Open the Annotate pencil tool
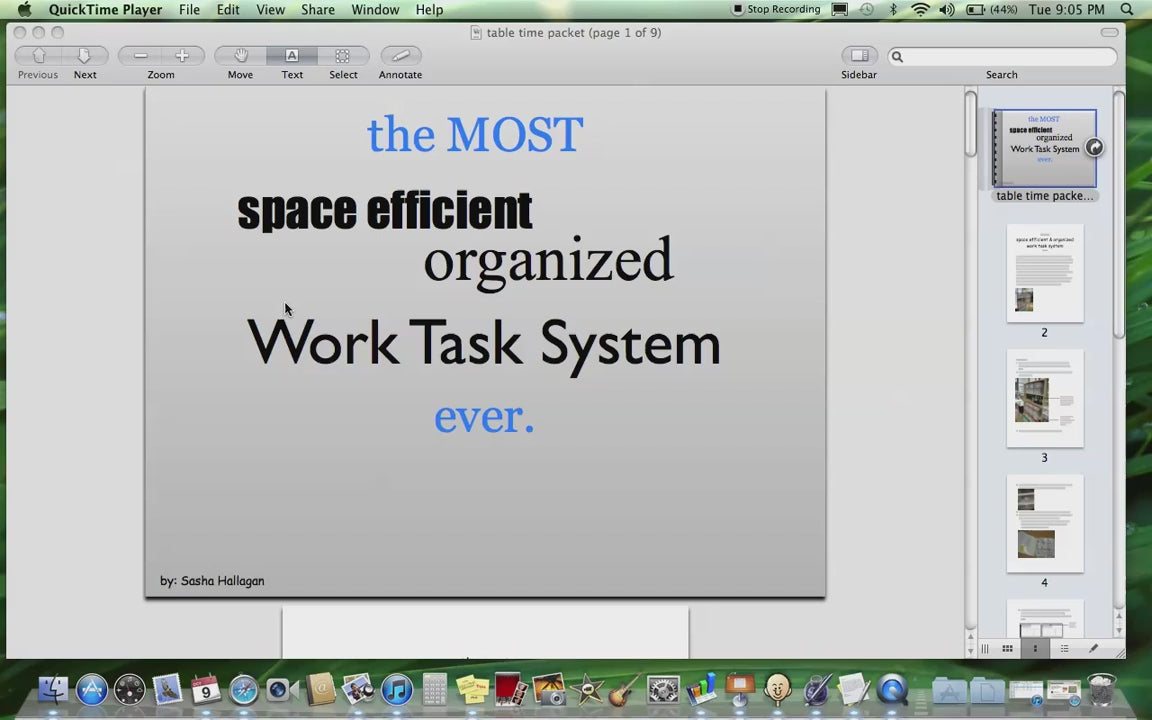1152x720 pixels. pos(400,56)
